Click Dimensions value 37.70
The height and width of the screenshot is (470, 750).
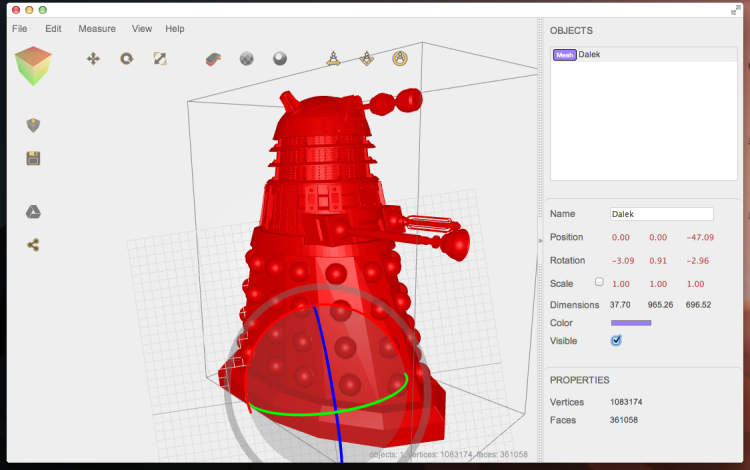[620, 305]
